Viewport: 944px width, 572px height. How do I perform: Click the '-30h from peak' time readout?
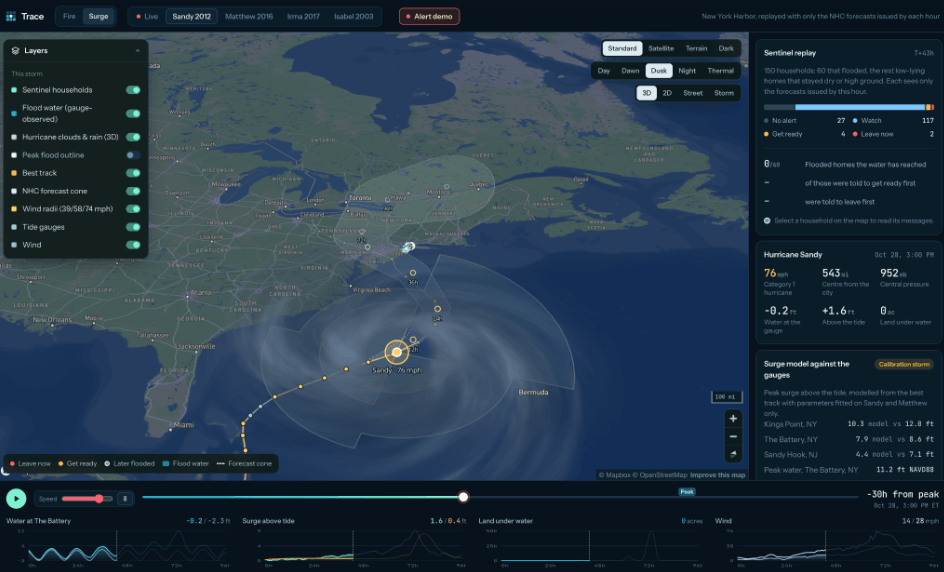(x=902, y=494)
